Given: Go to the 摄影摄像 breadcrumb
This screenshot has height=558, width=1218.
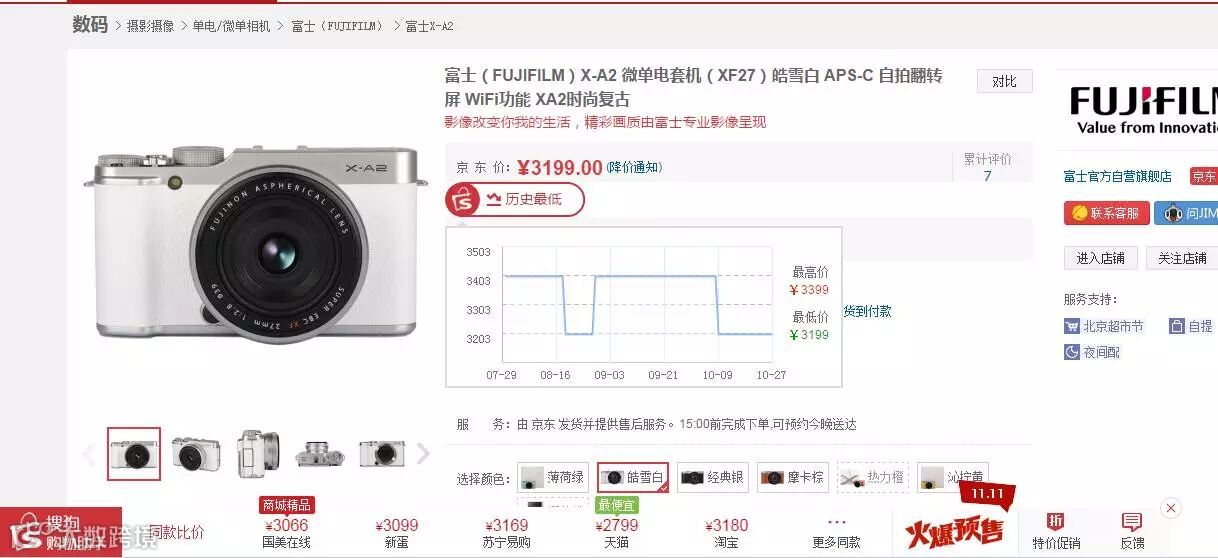Looking at the screenshot, I should click(x=150, y=26).
